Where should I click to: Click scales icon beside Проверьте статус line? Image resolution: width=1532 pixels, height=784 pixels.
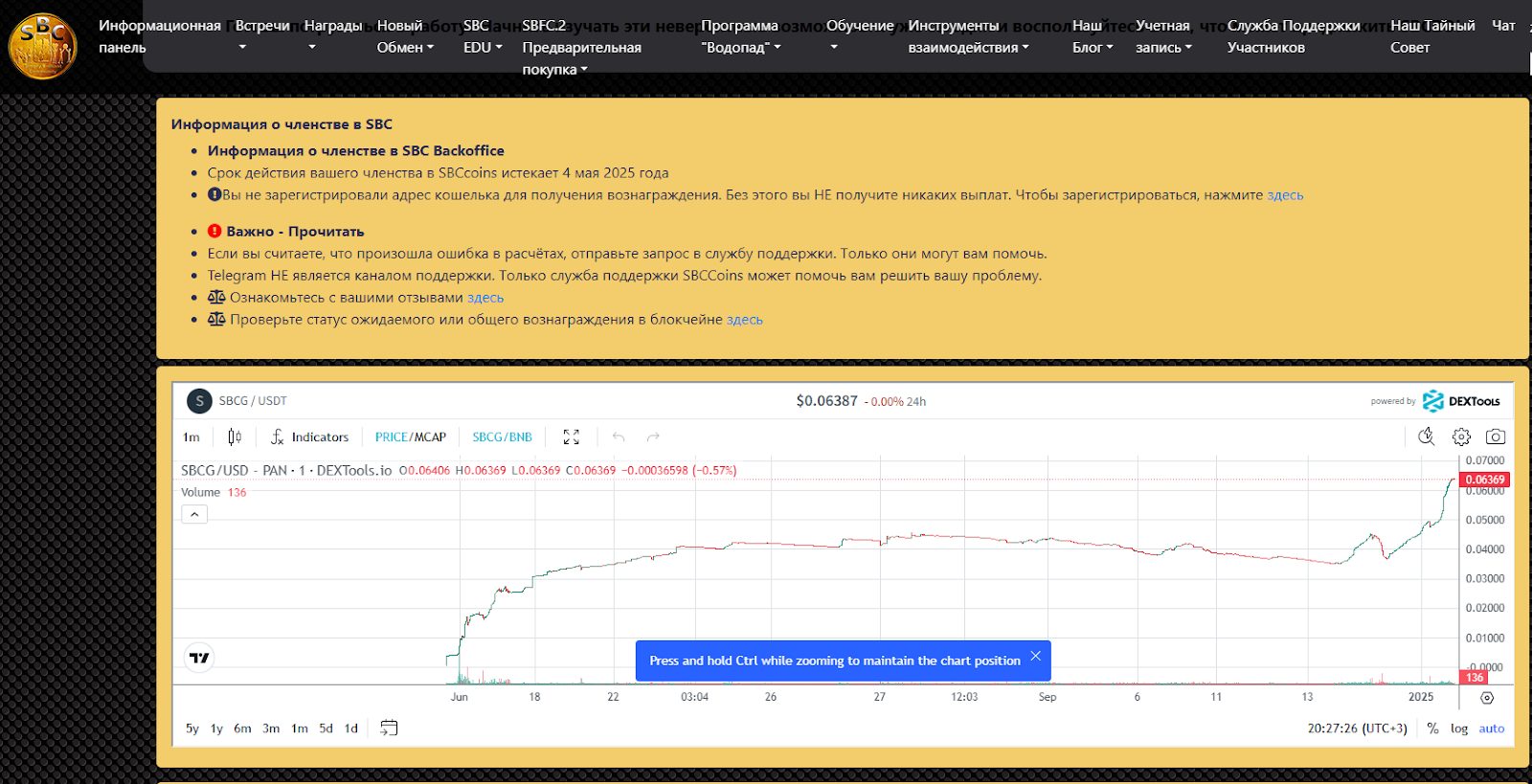pos(216,319)
